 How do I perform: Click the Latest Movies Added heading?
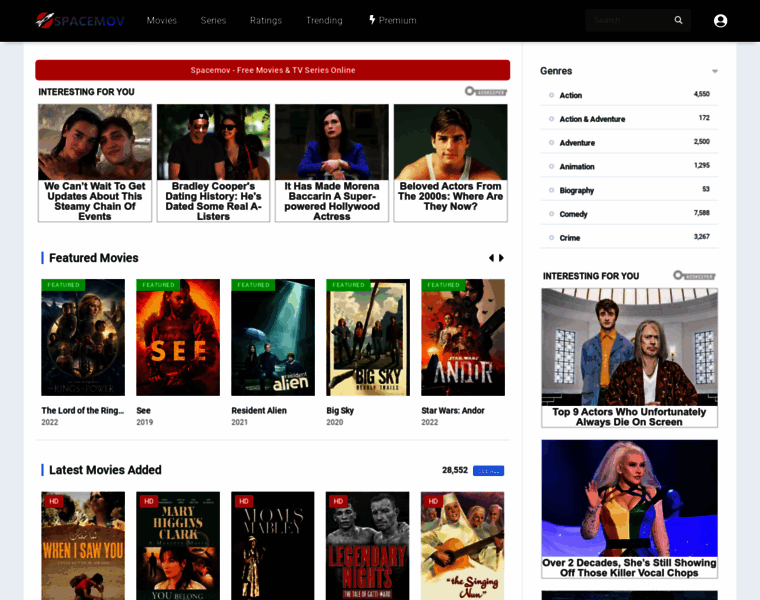point(105,470)
